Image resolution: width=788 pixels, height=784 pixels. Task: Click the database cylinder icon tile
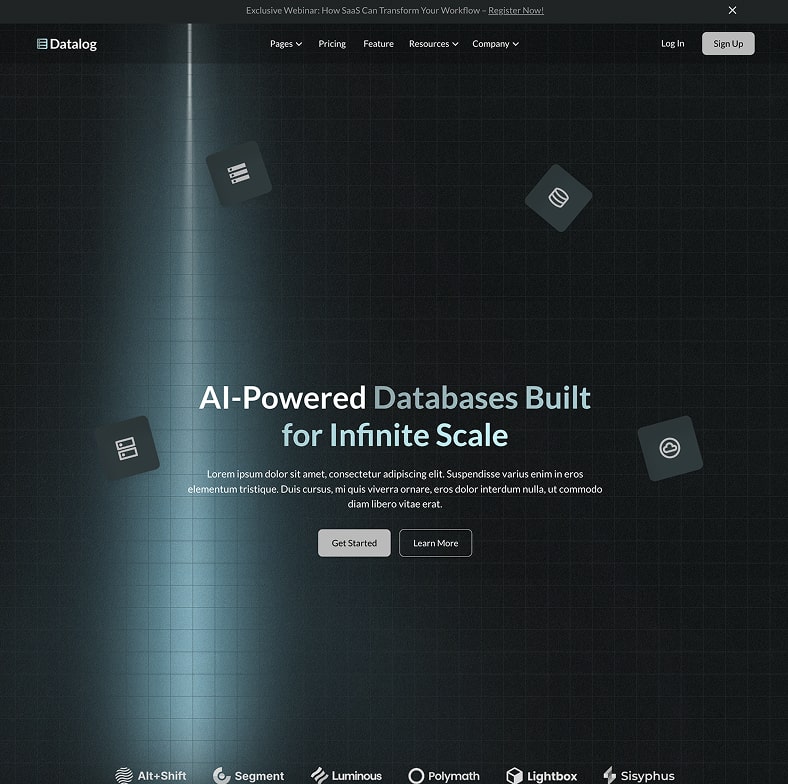(x=558, y=198)
